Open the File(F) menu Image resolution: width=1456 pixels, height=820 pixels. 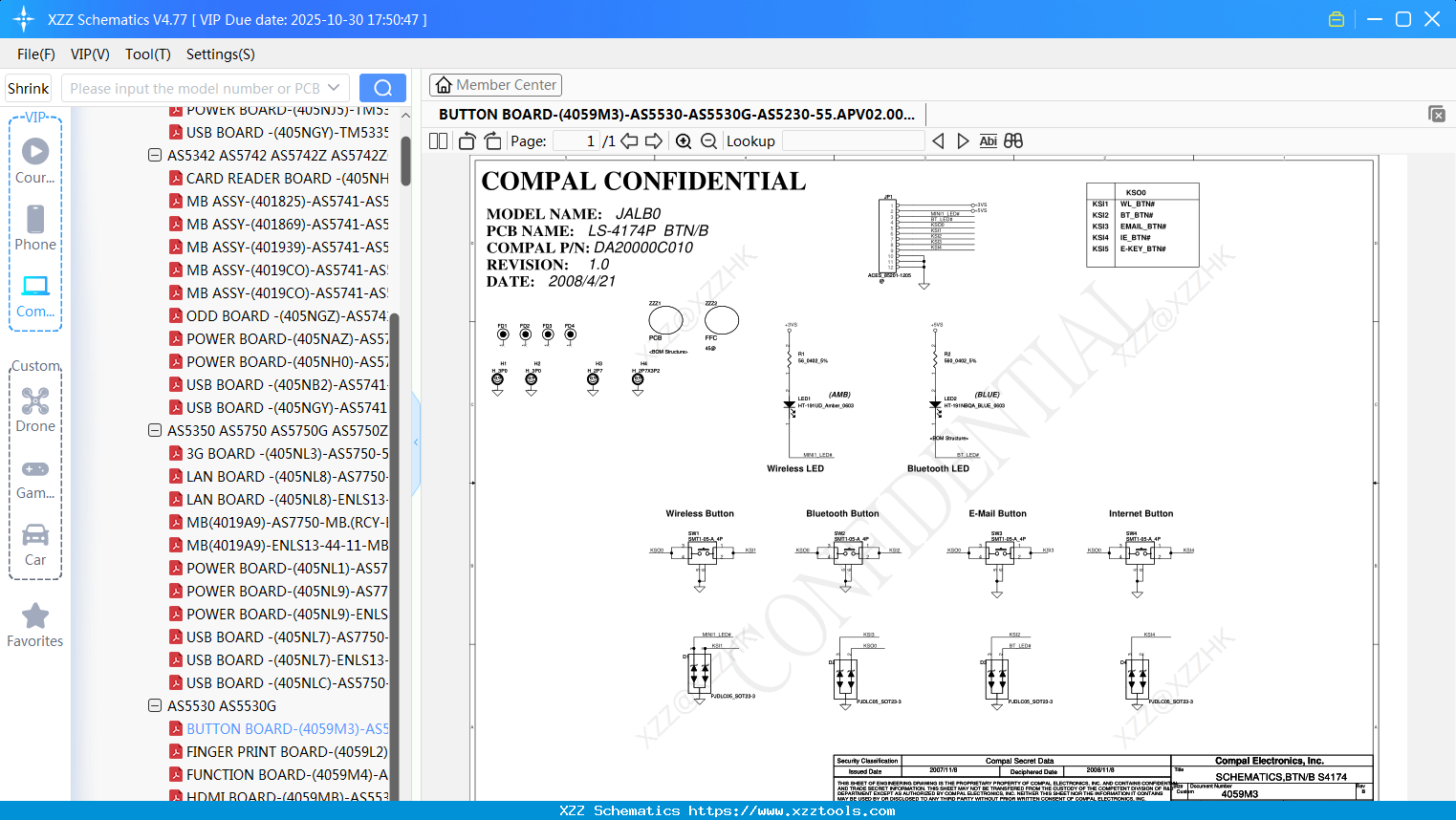(36, 54)
